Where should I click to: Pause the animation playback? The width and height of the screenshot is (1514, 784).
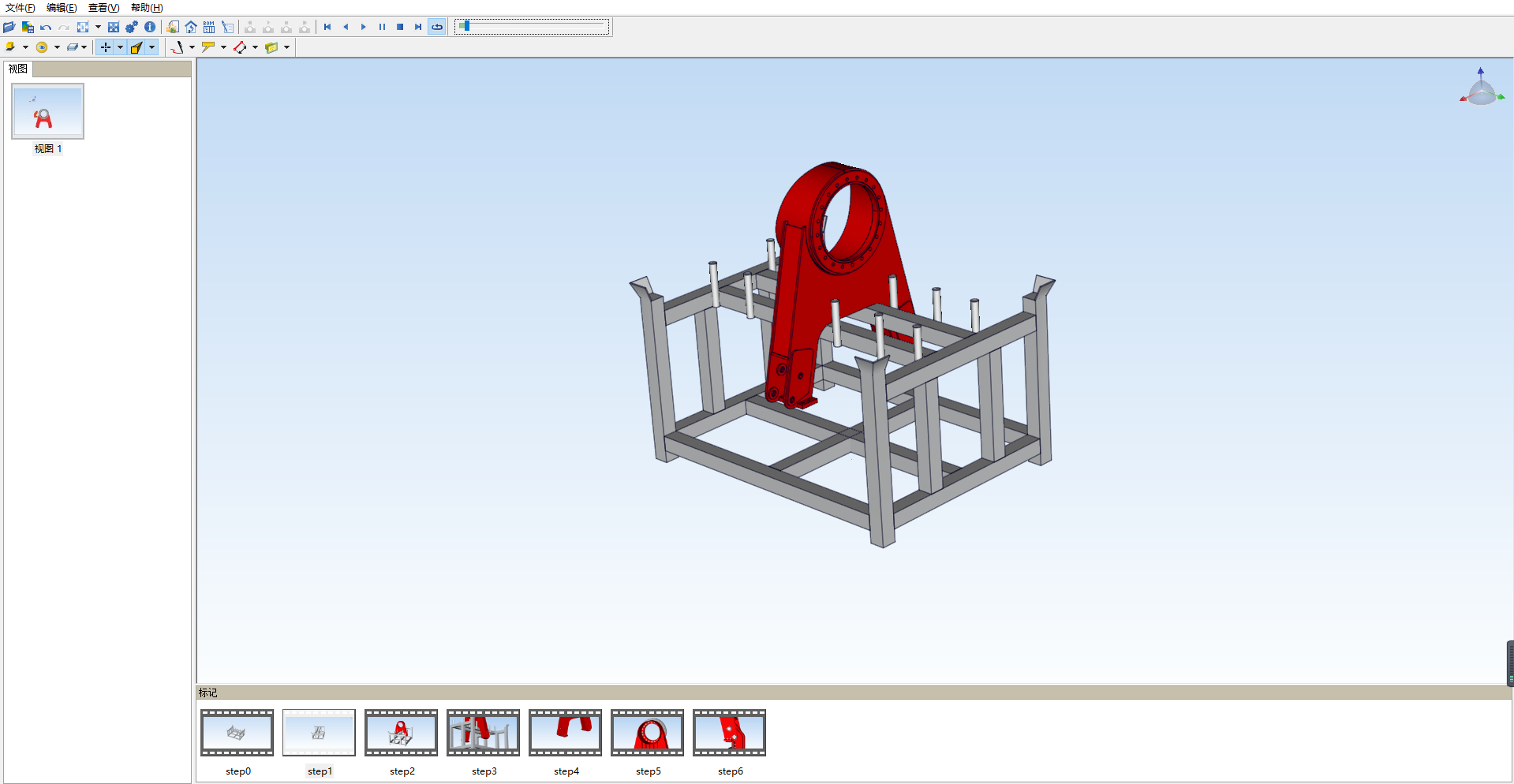tap(382, 27)
